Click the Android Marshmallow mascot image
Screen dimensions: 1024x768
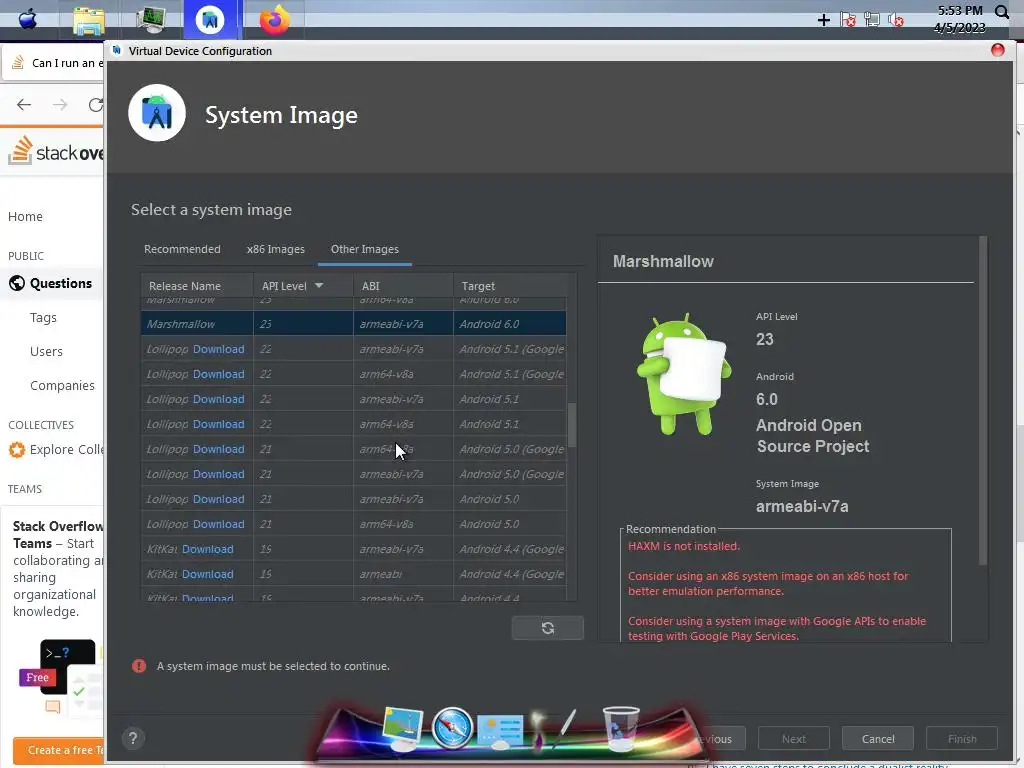pyautogui.click(x=683, y=374)
